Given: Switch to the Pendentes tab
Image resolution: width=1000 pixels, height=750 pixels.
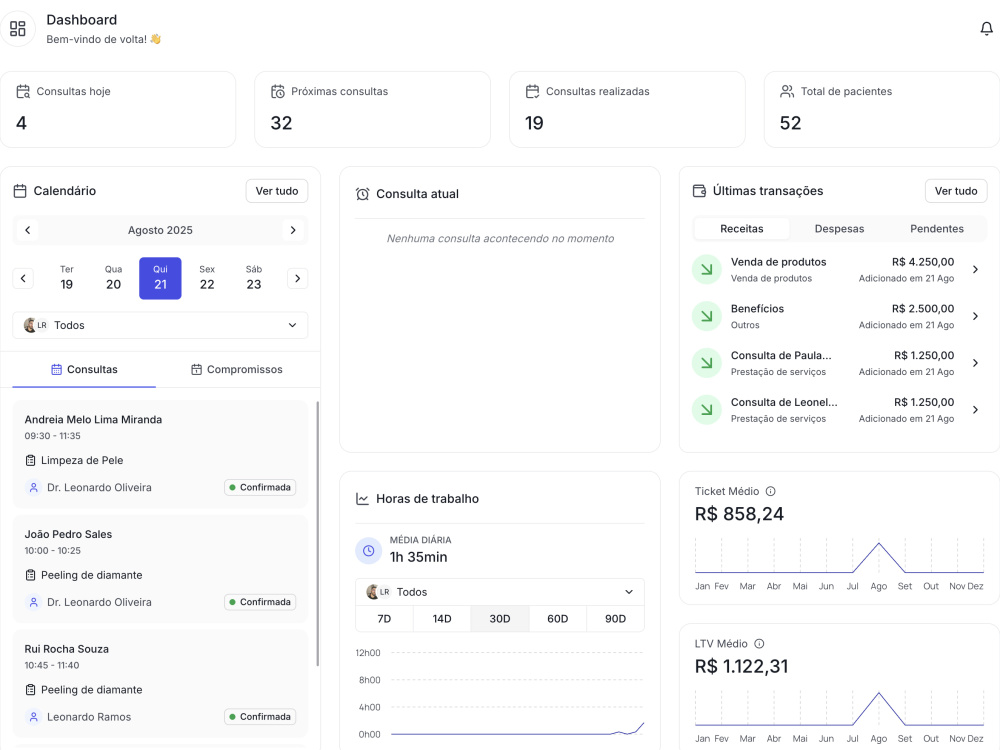Looking at the screenshot, I should click(x=937, y=228).
